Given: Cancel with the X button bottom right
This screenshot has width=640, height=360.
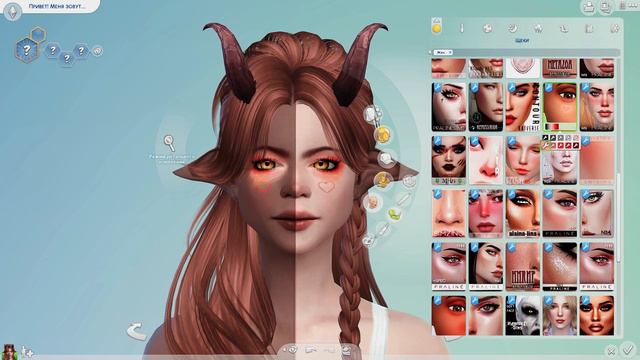Looking at the screenshot, I should [x=611, y=350].
